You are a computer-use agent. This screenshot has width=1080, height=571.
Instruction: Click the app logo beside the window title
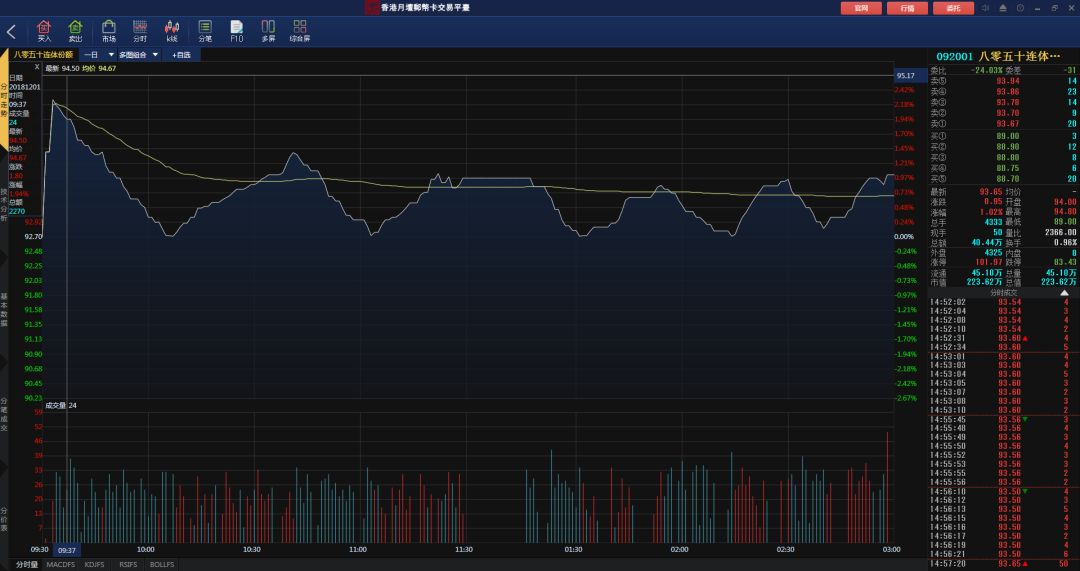[371, 8]
